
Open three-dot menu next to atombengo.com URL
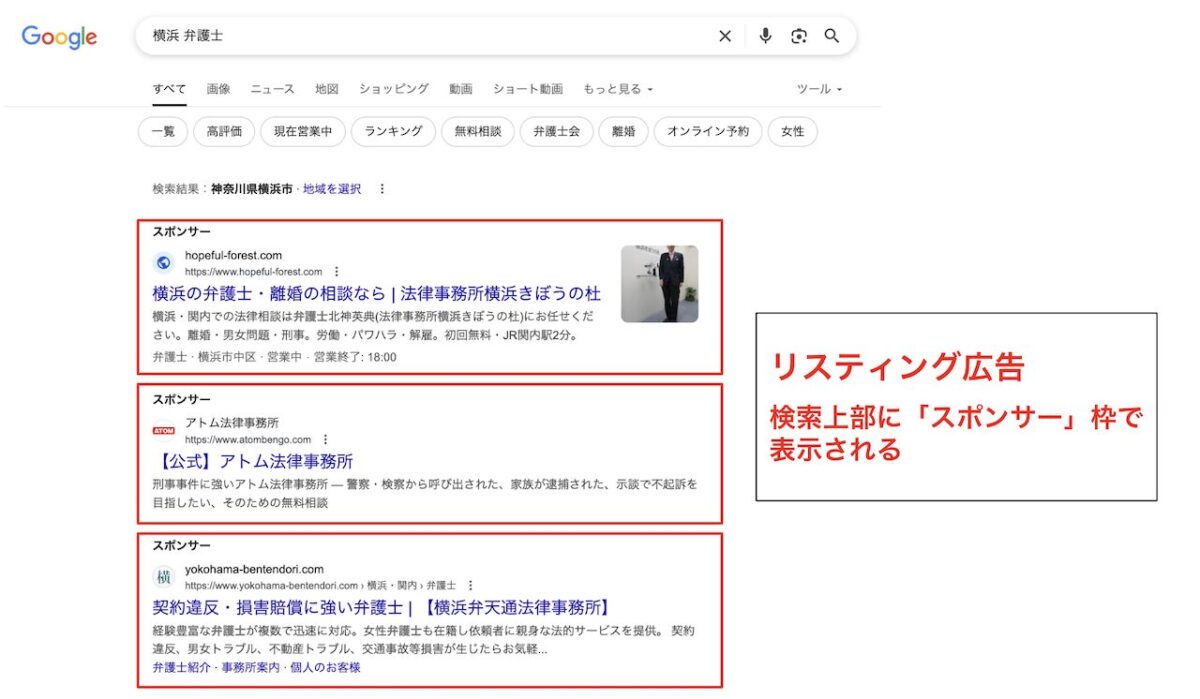point(326,439)
